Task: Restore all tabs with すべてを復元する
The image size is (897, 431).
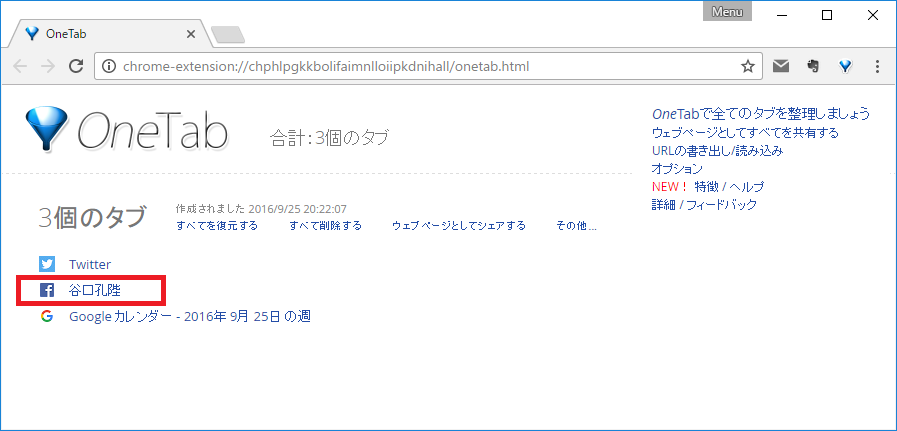Action: pos(216,225)
